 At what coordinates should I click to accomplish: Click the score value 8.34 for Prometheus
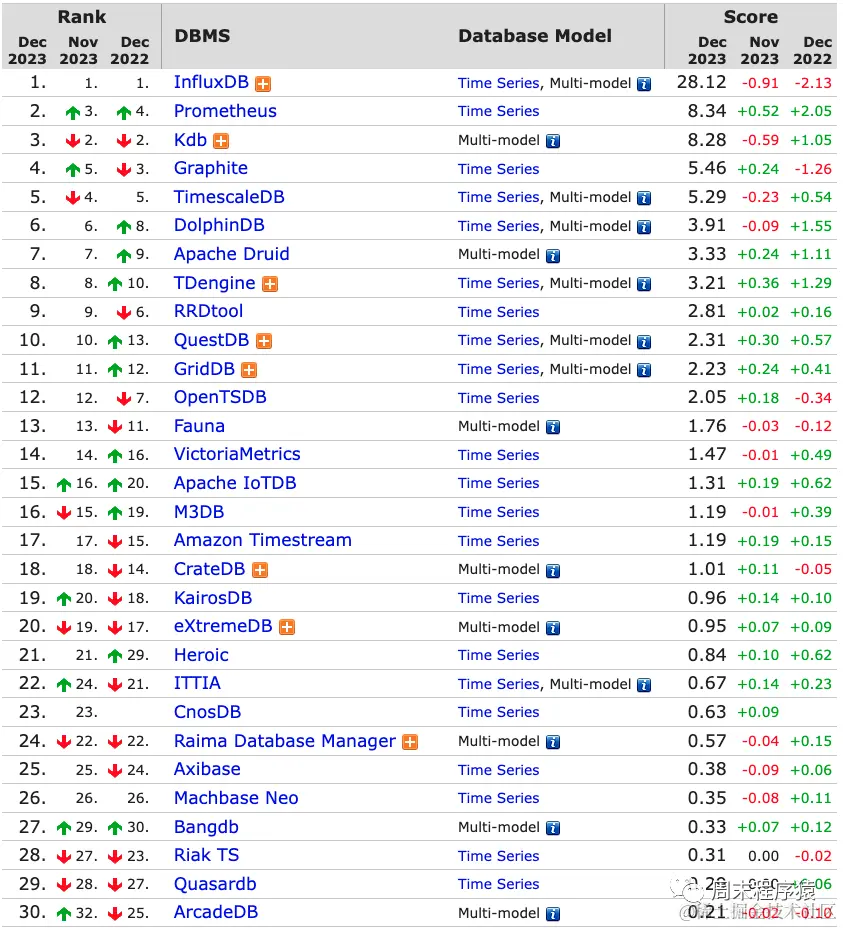click(707, 111)
